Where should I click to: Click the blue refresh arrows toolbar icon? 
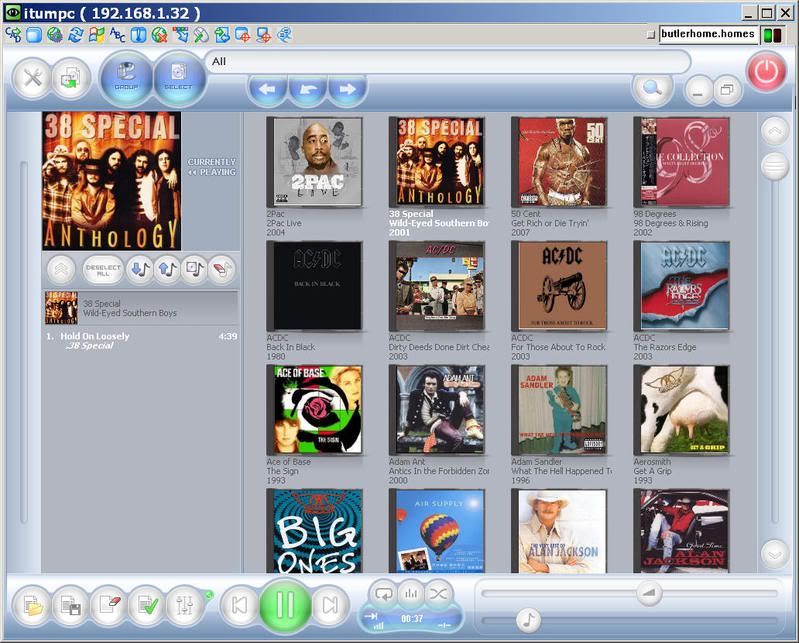(x=75, y=35)
